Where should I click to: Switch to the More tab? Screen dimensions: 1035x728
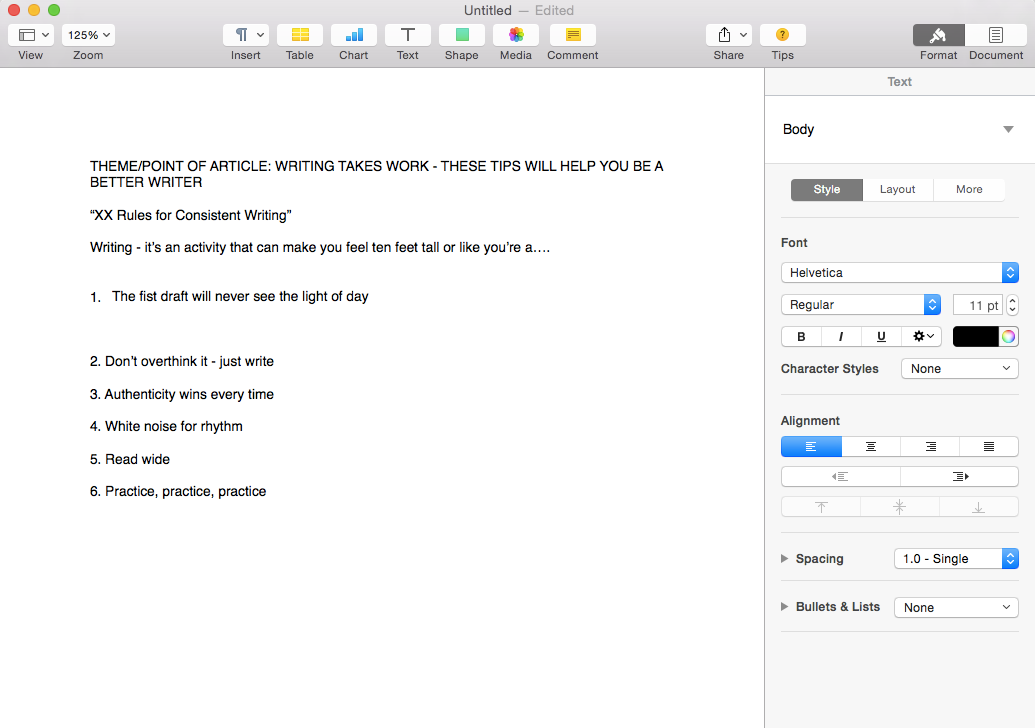969,189
